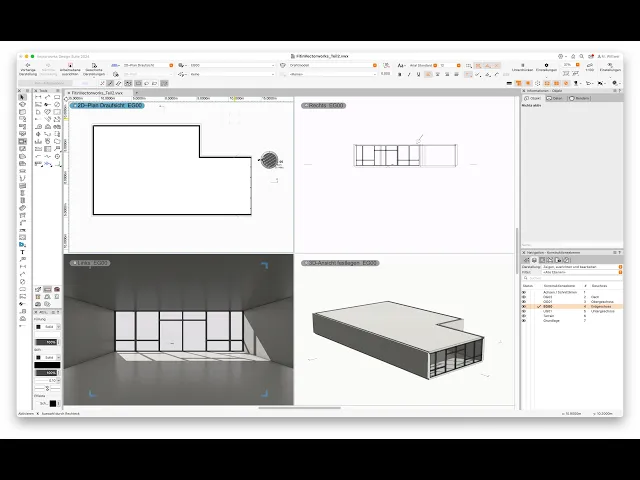The width and height of the screenshot is (640, 480).
Task: Open the Umschalten multi-view button
Action: click(x=522, y=68)
